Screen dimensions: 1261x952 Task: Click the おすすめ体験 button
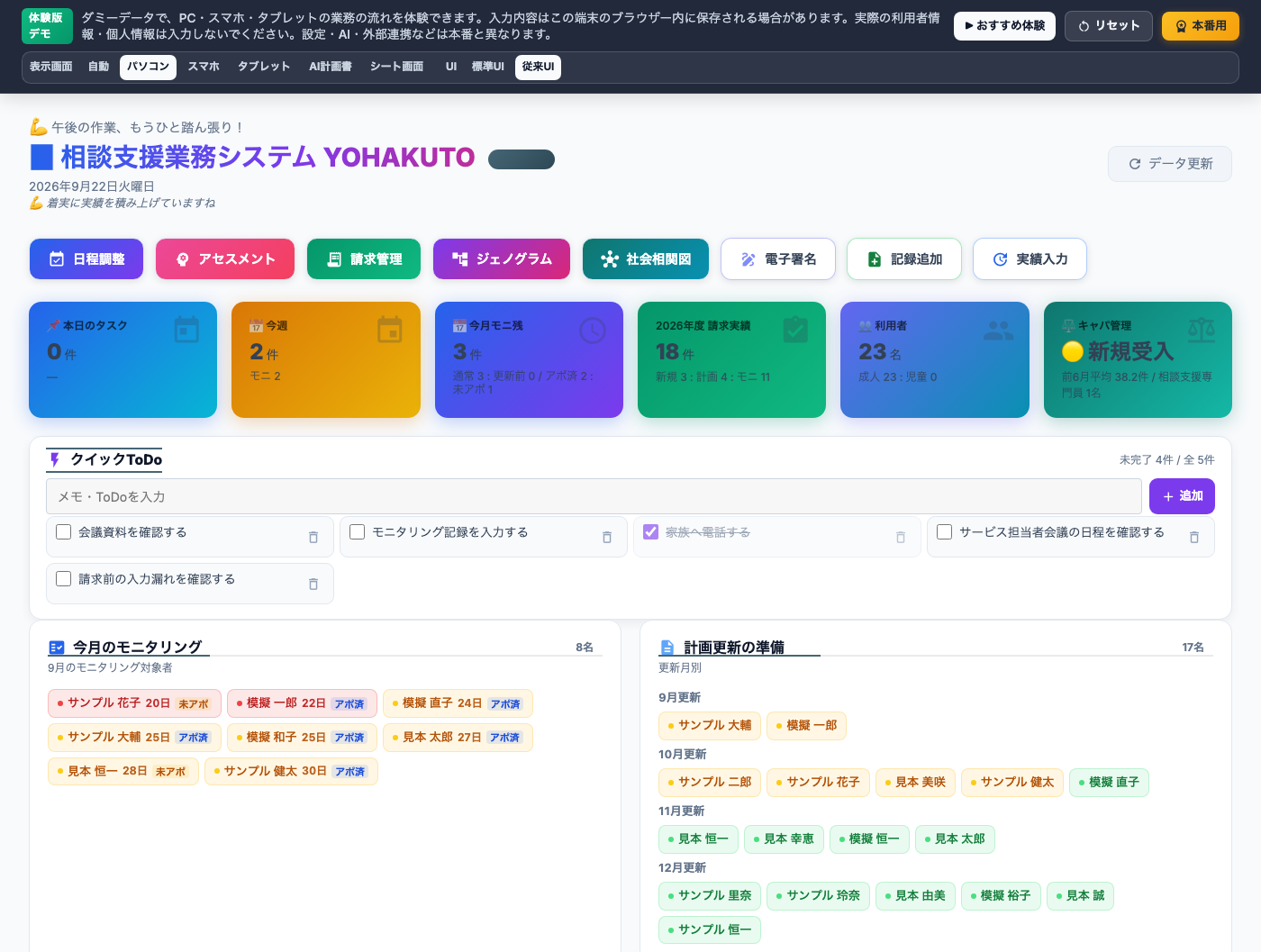(x=1004, y=26)
